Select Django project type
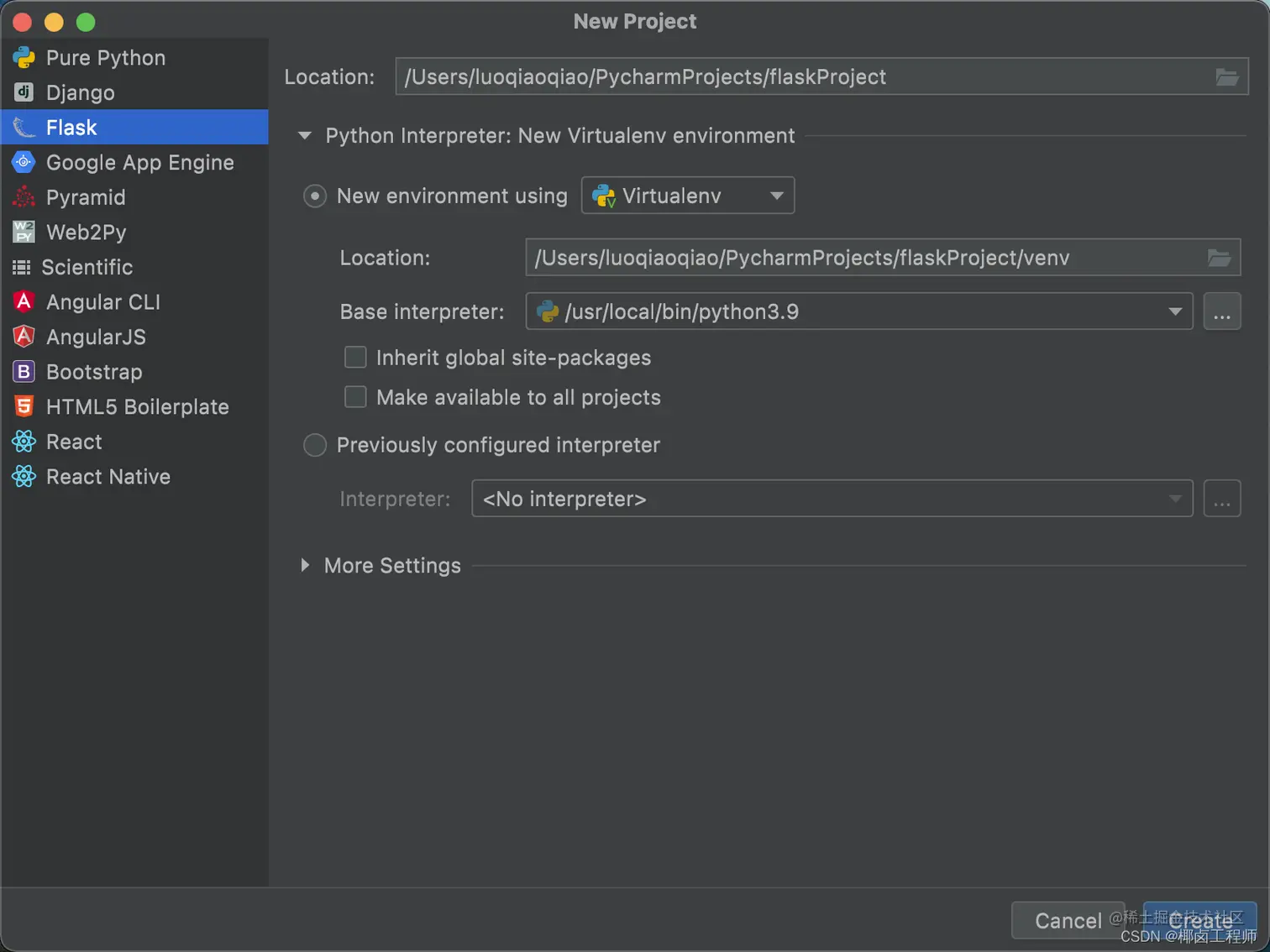This screenshot has width=1270, height=952. (x=134, y=92)
